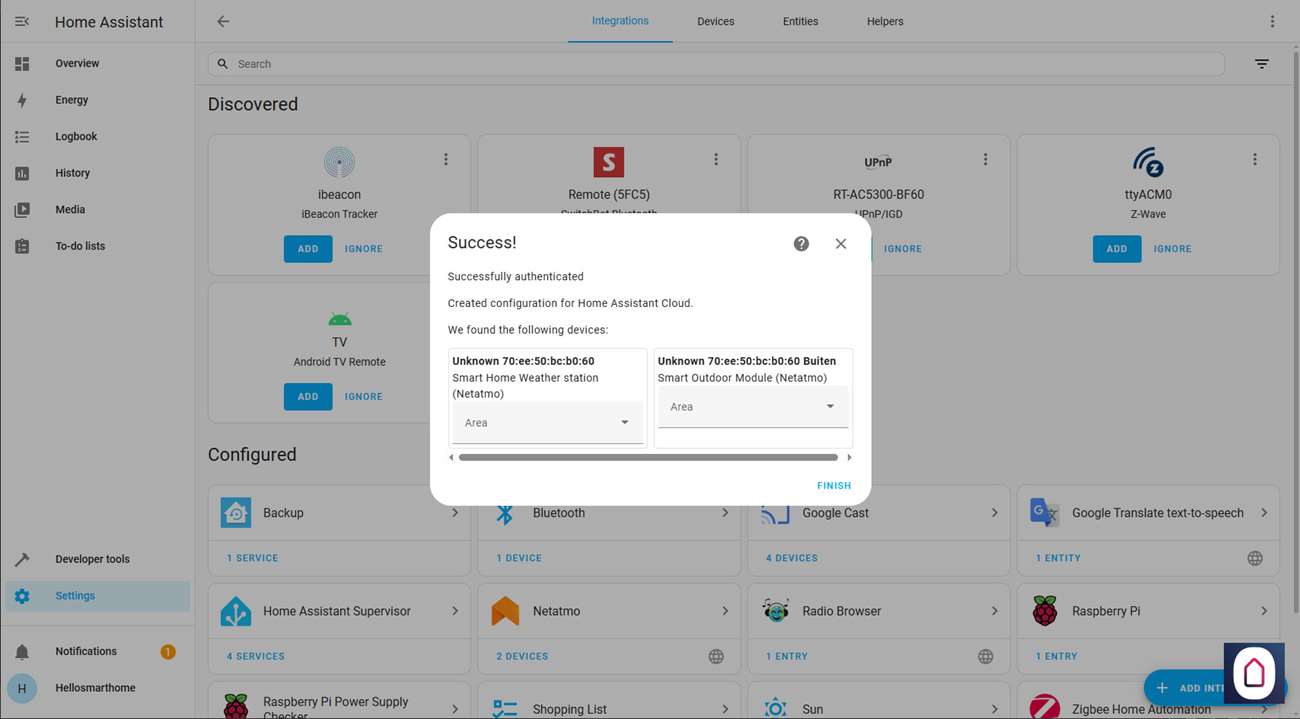
Task: Expand the Backup integration chevron
Action: 455,513
